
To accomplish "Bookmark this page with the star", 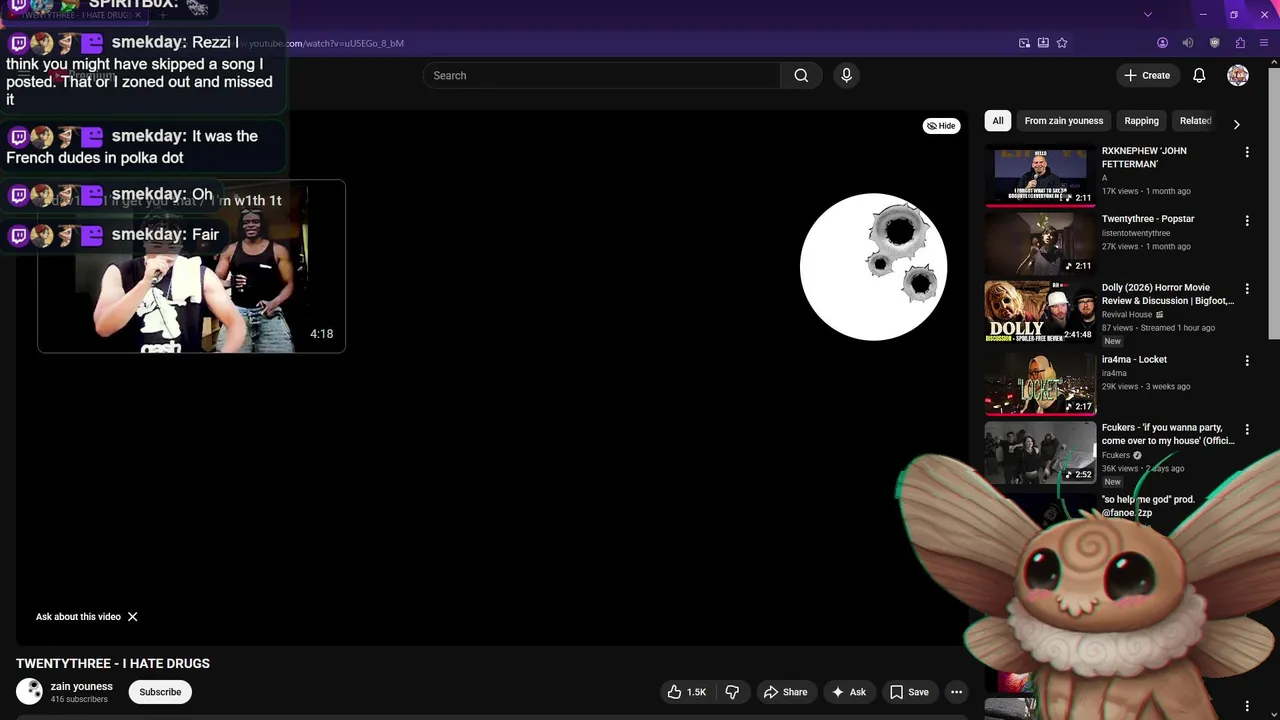I will click(1062, 43).
